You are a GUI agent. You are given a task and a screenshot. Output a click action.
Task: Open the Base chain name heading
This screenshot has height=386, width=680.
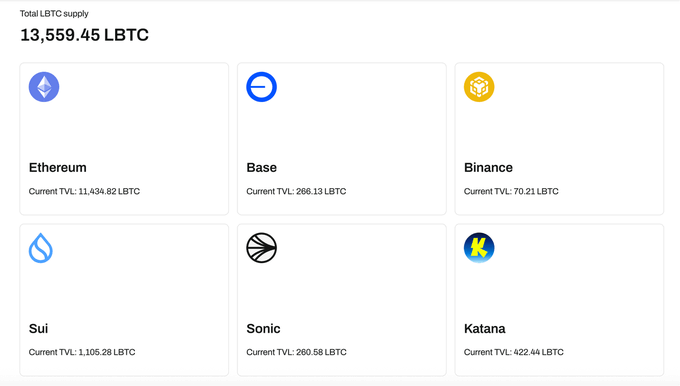[x=262, y=167]
